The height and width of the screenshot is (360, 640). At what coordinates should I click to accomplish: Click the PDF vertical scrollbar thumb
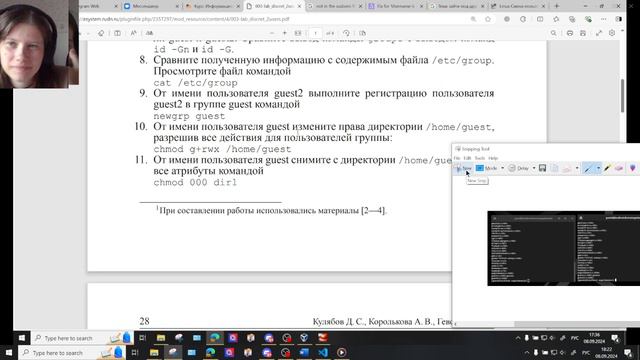point(622,95)
